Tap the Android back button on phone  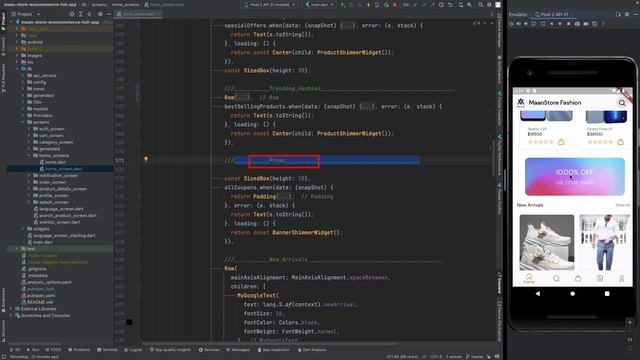click(538, 293)
